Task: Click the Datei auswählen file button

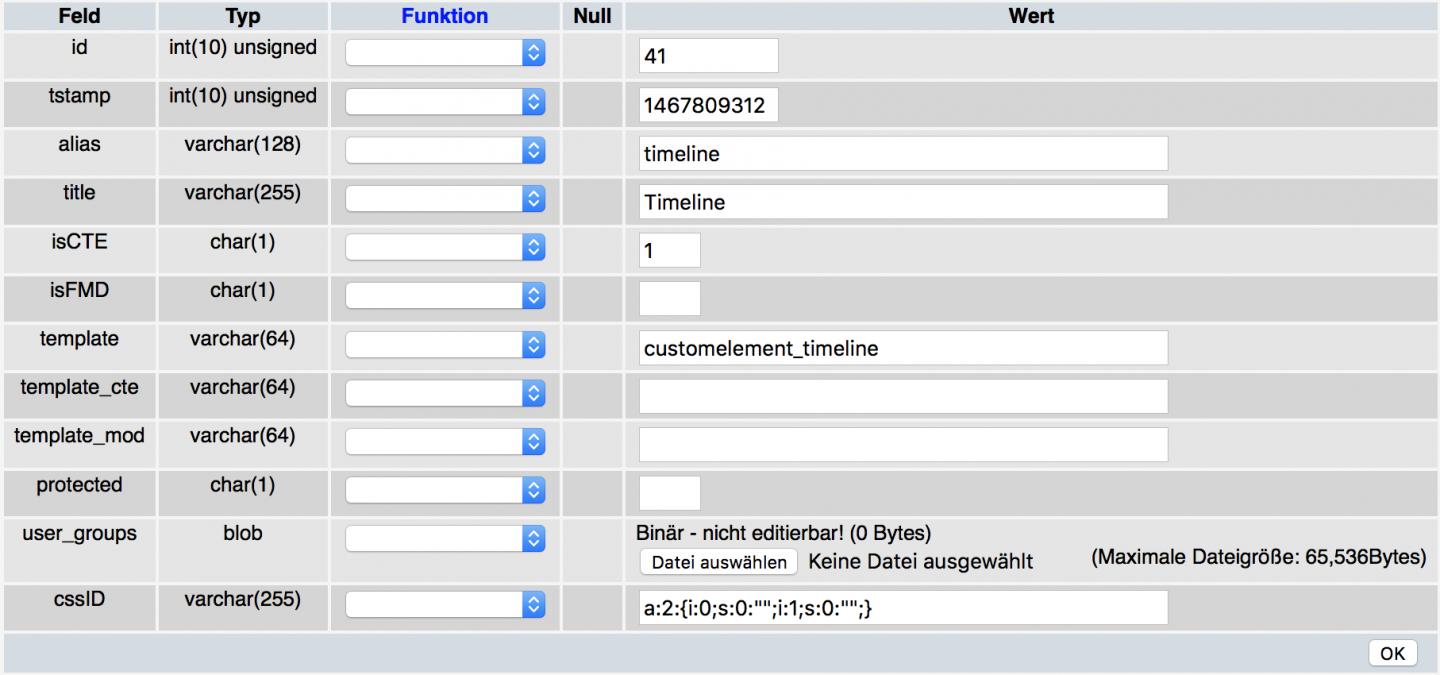Action: coord(719,562)
